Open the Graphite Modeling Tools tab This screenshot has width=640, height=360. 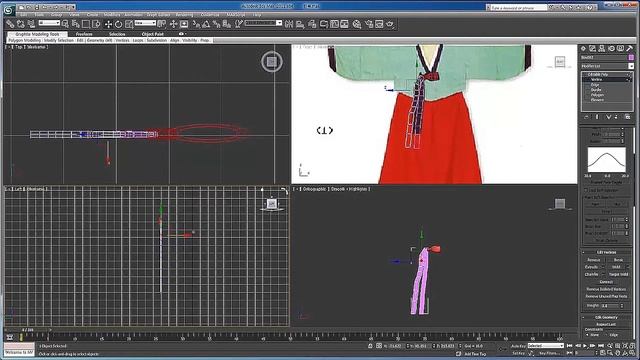click(38, 34)
